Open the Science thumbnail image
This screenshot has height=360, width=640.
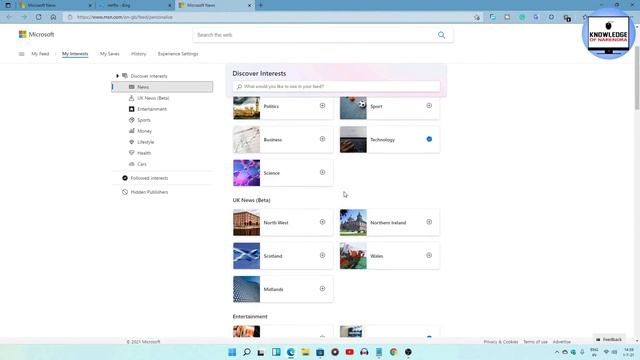(x=246, y=173)
